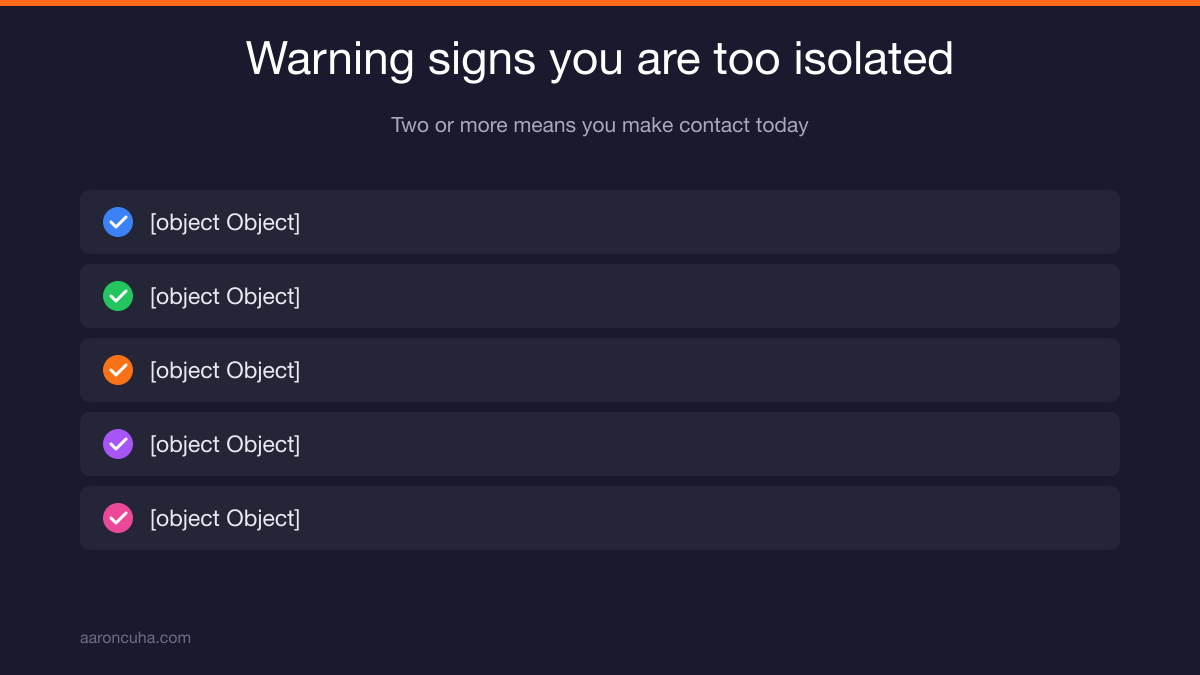Choose the list row containing the orange checkmark
Viewport: 1200px width, 675px height.
click(x=600, y=370)
